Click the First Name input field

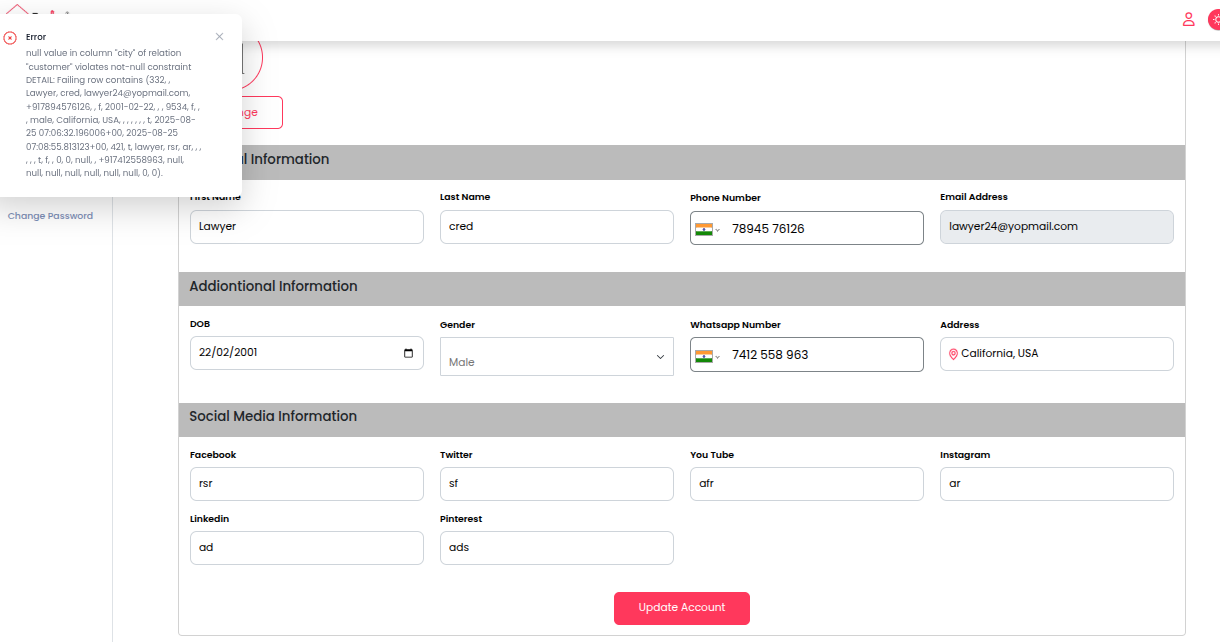(306, 227)
